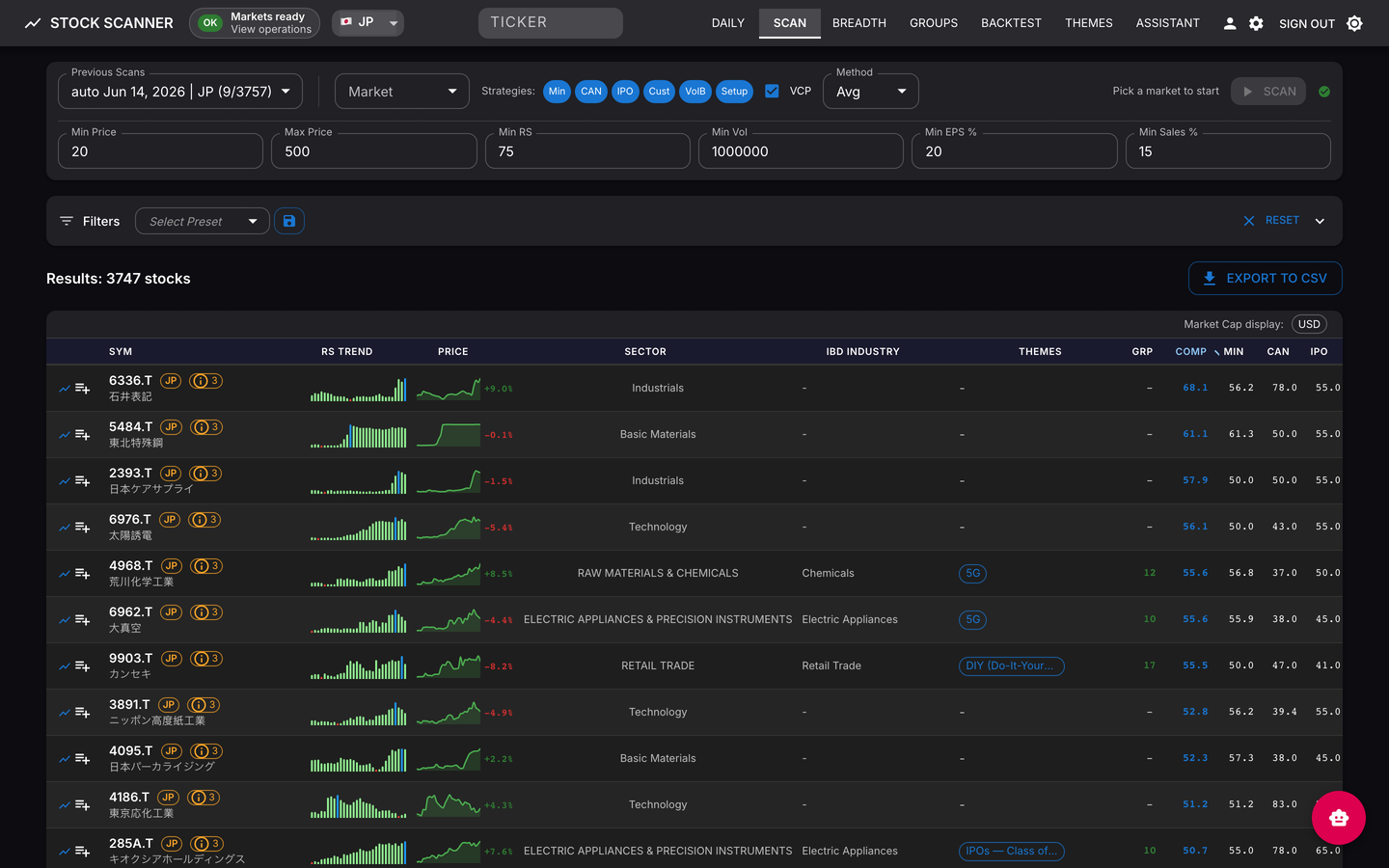Select the SCAN tab

[790, 23]
